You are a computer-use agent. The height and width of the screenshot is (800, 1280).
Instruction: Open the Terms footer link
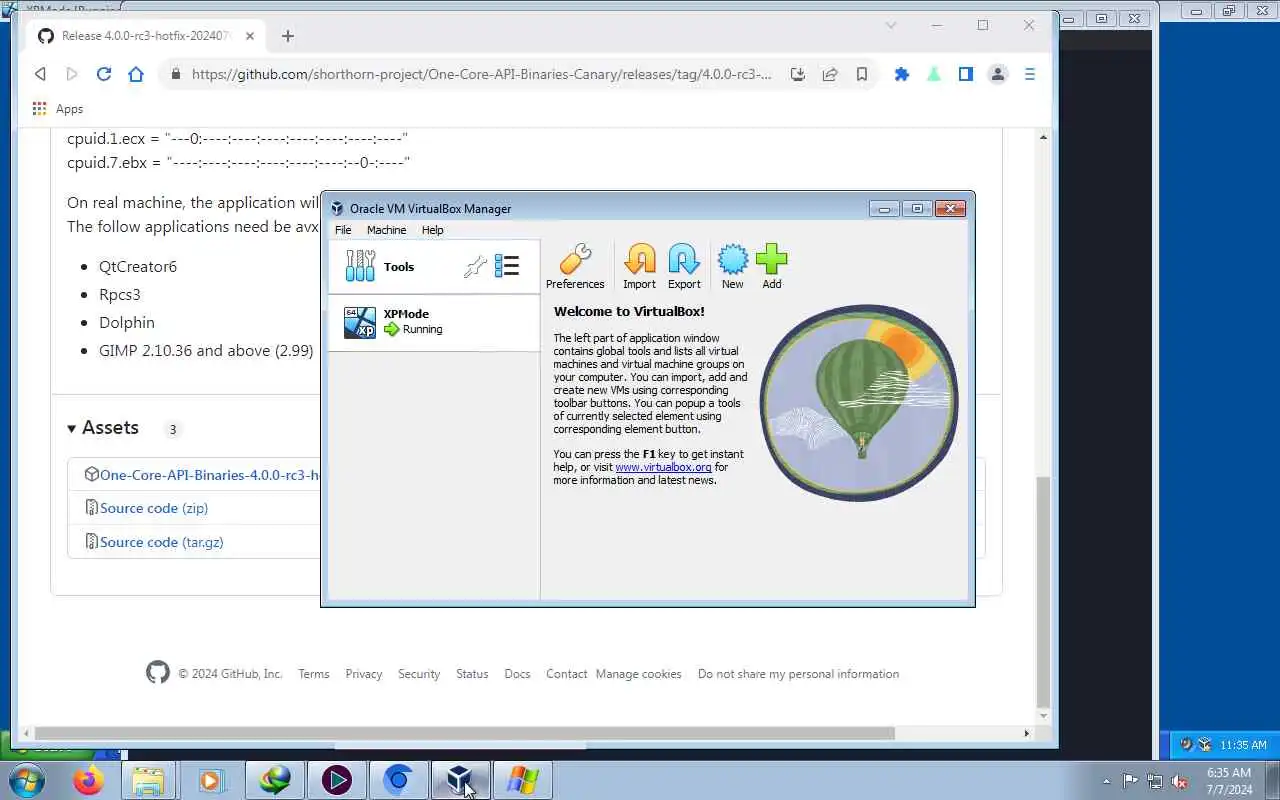314,674
